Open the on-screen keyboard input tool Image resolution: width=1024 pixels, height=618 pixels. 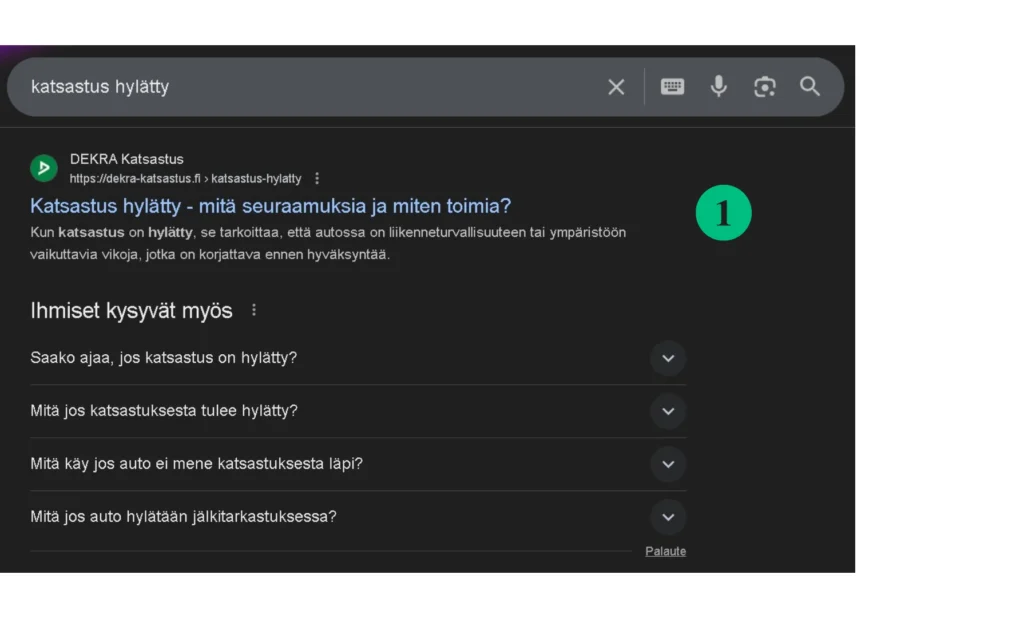673,87
